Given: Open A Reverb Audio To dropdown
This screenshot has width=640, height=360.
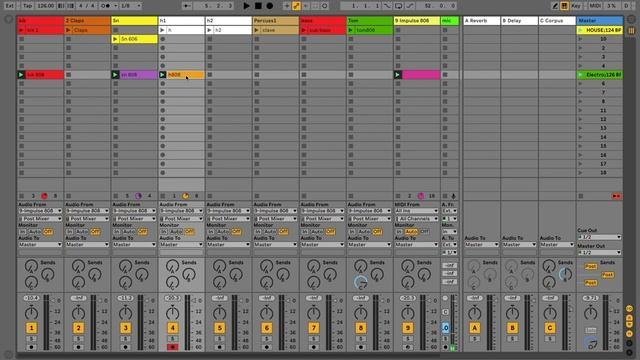Looking at the screenshot, I should click(482, 244).
